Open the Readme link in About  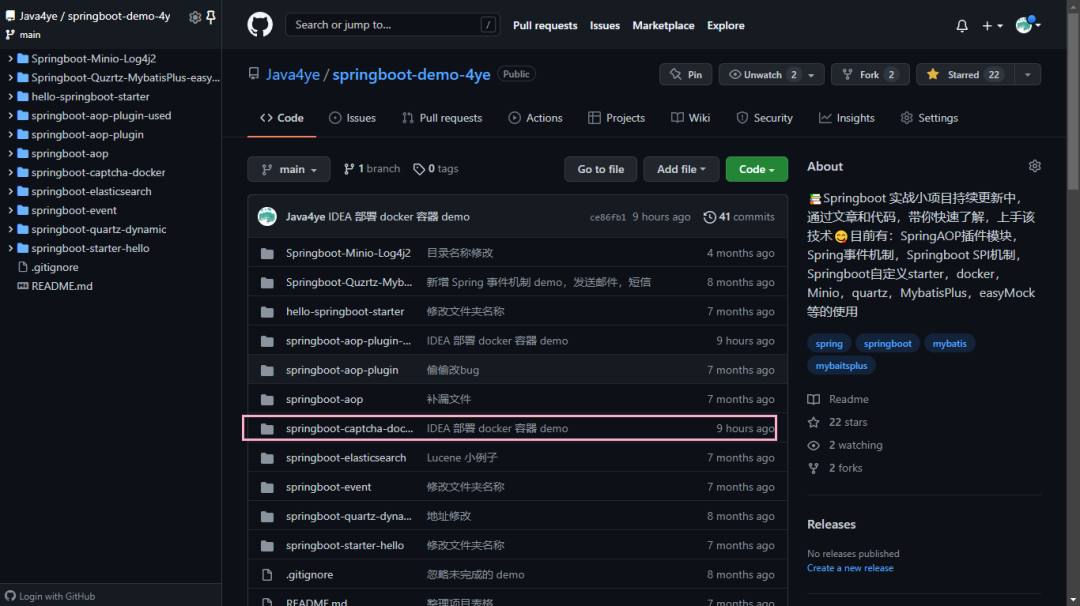click(x=838, y=399)
